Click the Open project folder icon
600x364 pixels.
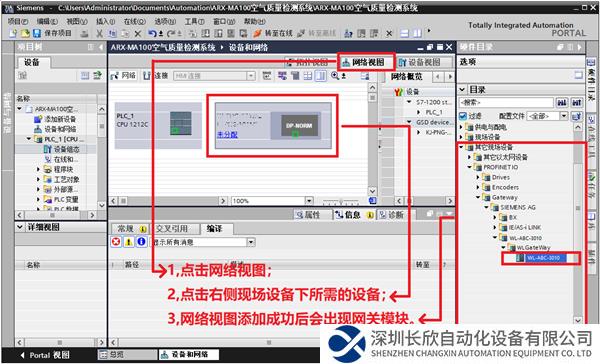click(25, 33)
